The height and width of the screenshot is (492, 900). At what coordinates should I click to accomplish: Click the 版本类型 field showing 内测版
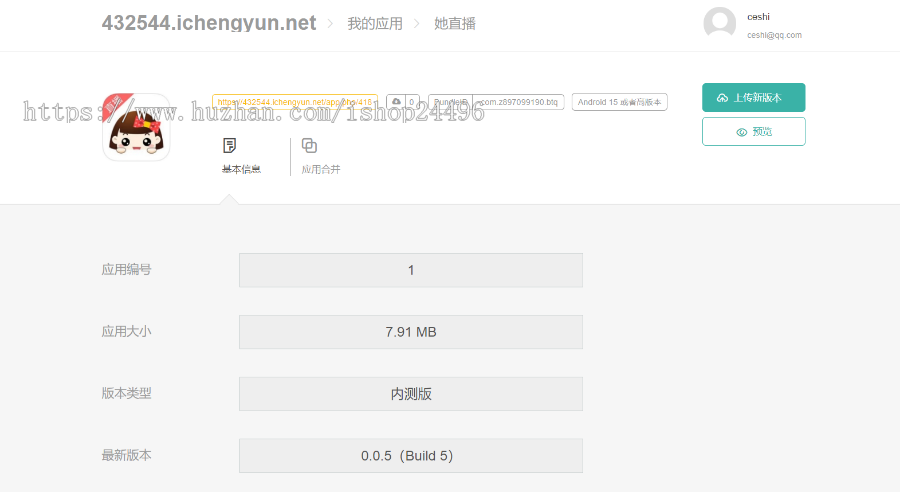tap(411, 394)
